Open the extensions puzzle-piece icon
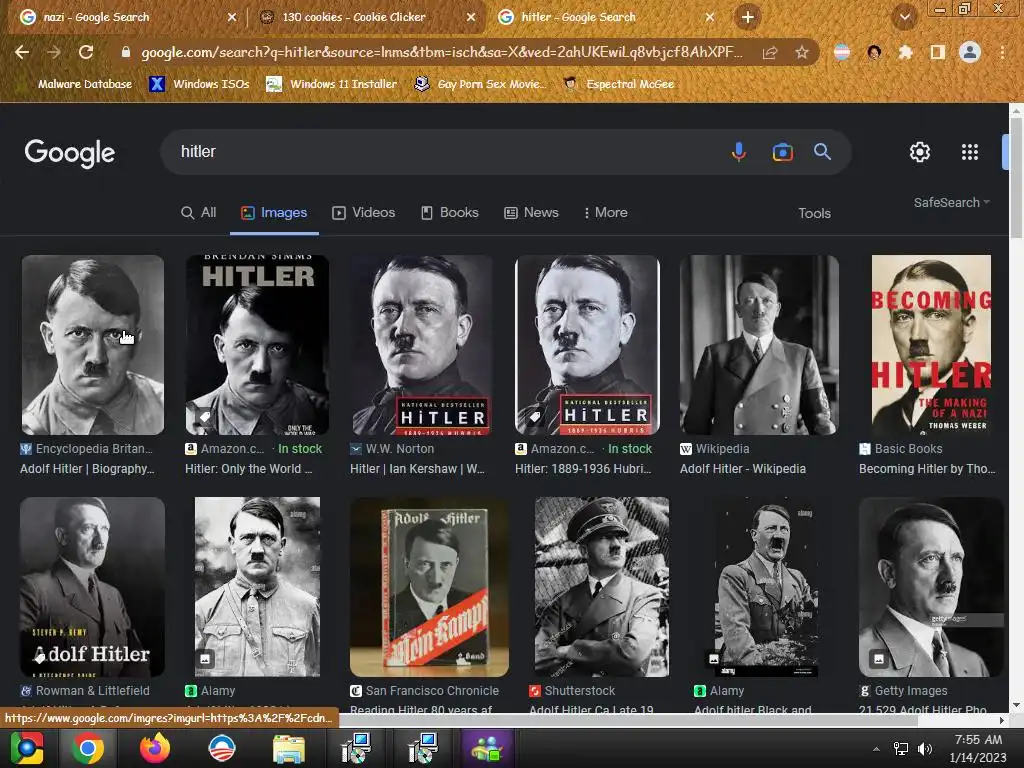 (x=905, y=52)
